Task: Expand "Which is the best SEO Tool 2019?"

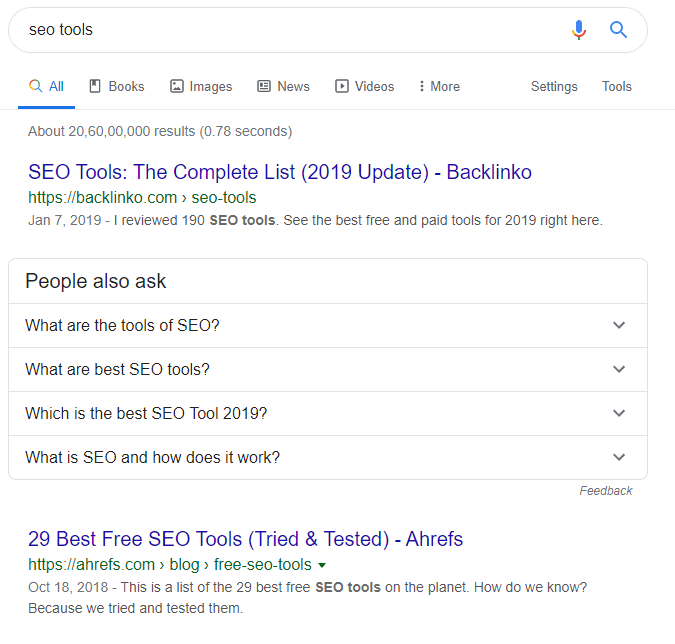Action: click(619, 413)
